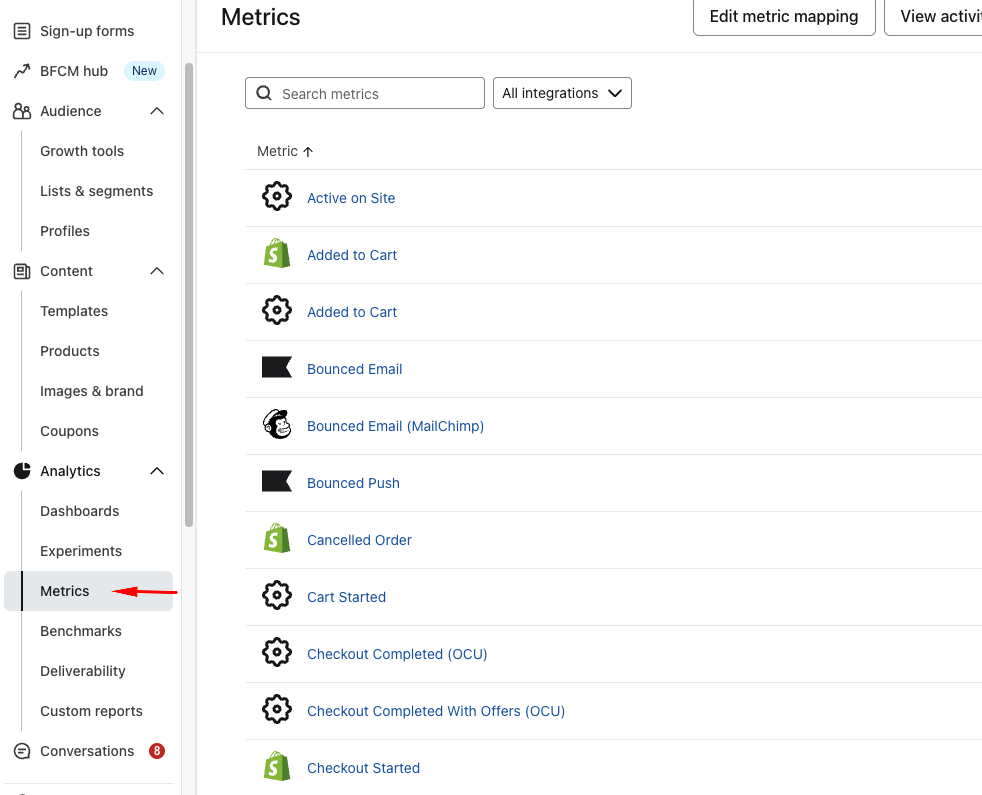
Task: Click the gear icon beside Active on Site
Action: coord(277,196)
